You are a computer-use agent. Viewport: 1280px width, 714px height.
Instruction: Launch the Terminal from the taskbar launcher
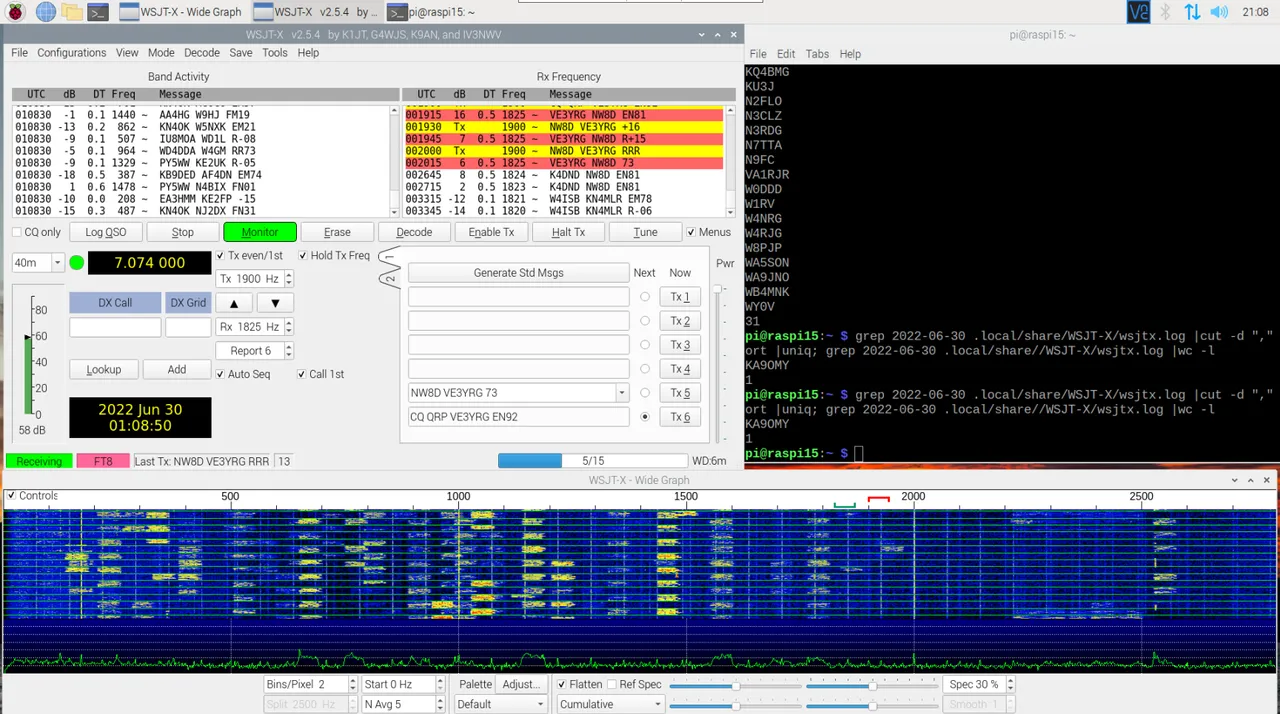click(x=98, y=12)
